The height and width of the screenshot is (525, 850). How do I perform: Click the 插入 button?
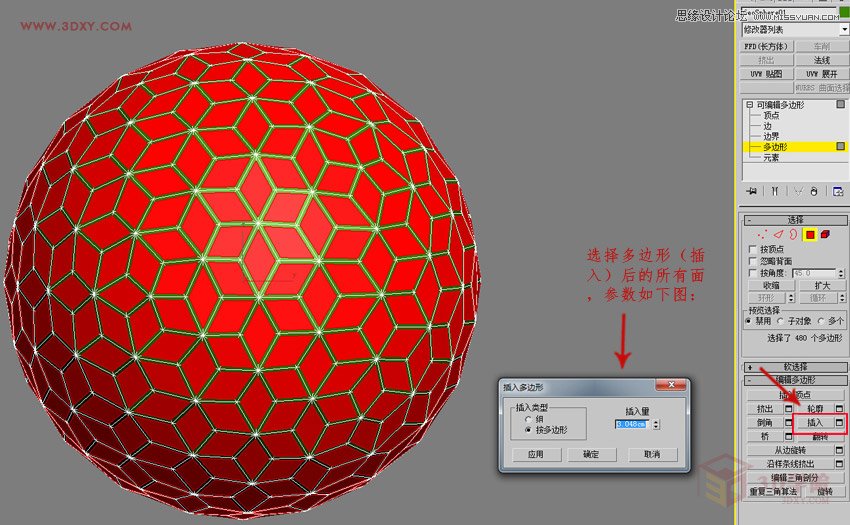pos(815,423)
